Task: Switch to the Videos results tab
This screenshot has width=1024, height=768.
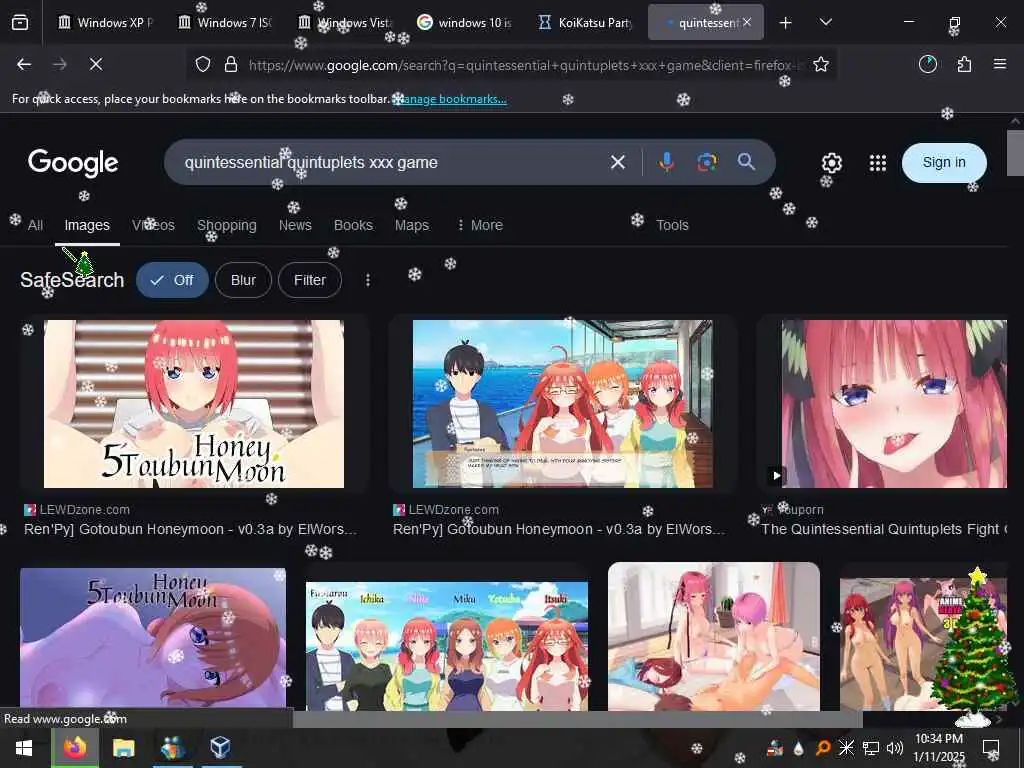Action: [x=153, y=225]
